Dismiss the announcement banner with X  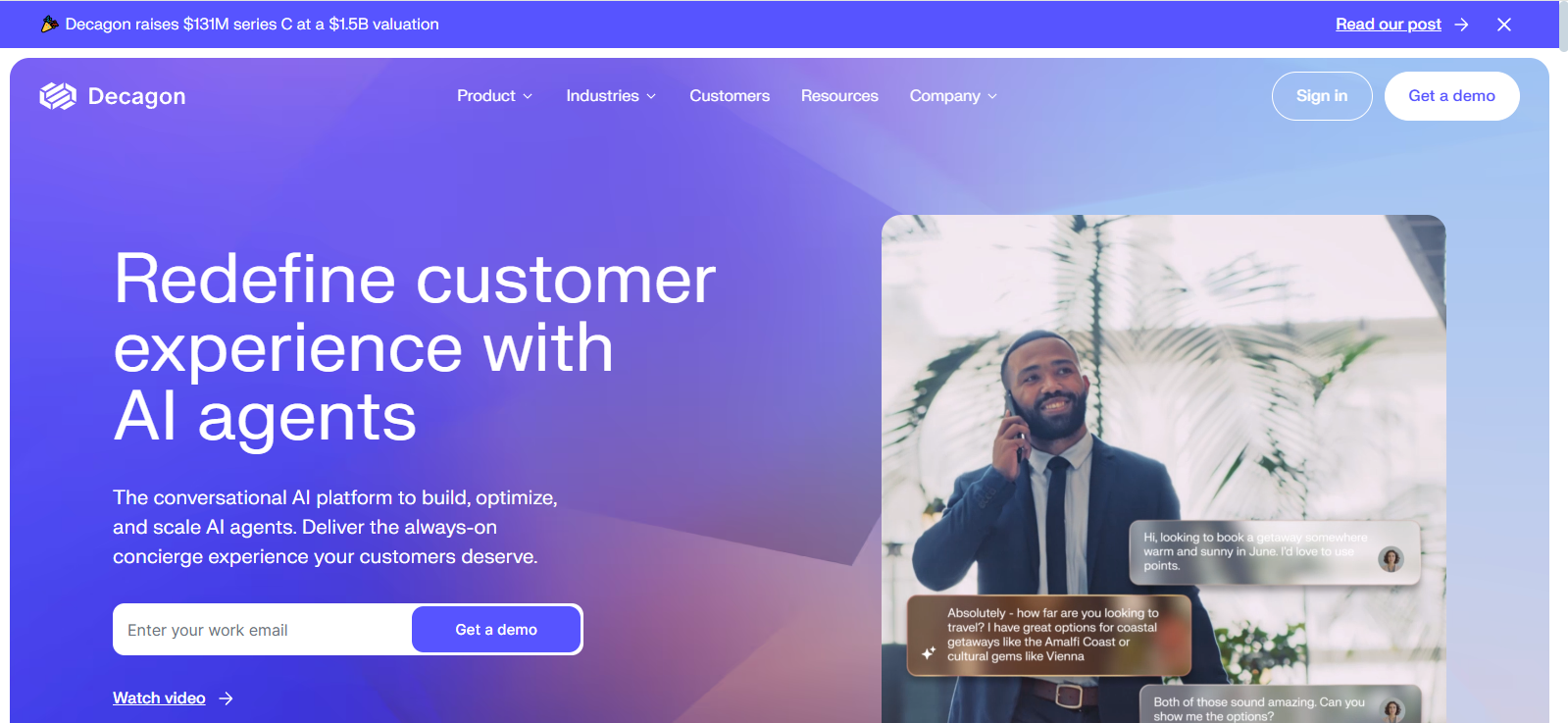coord(1503,25)
